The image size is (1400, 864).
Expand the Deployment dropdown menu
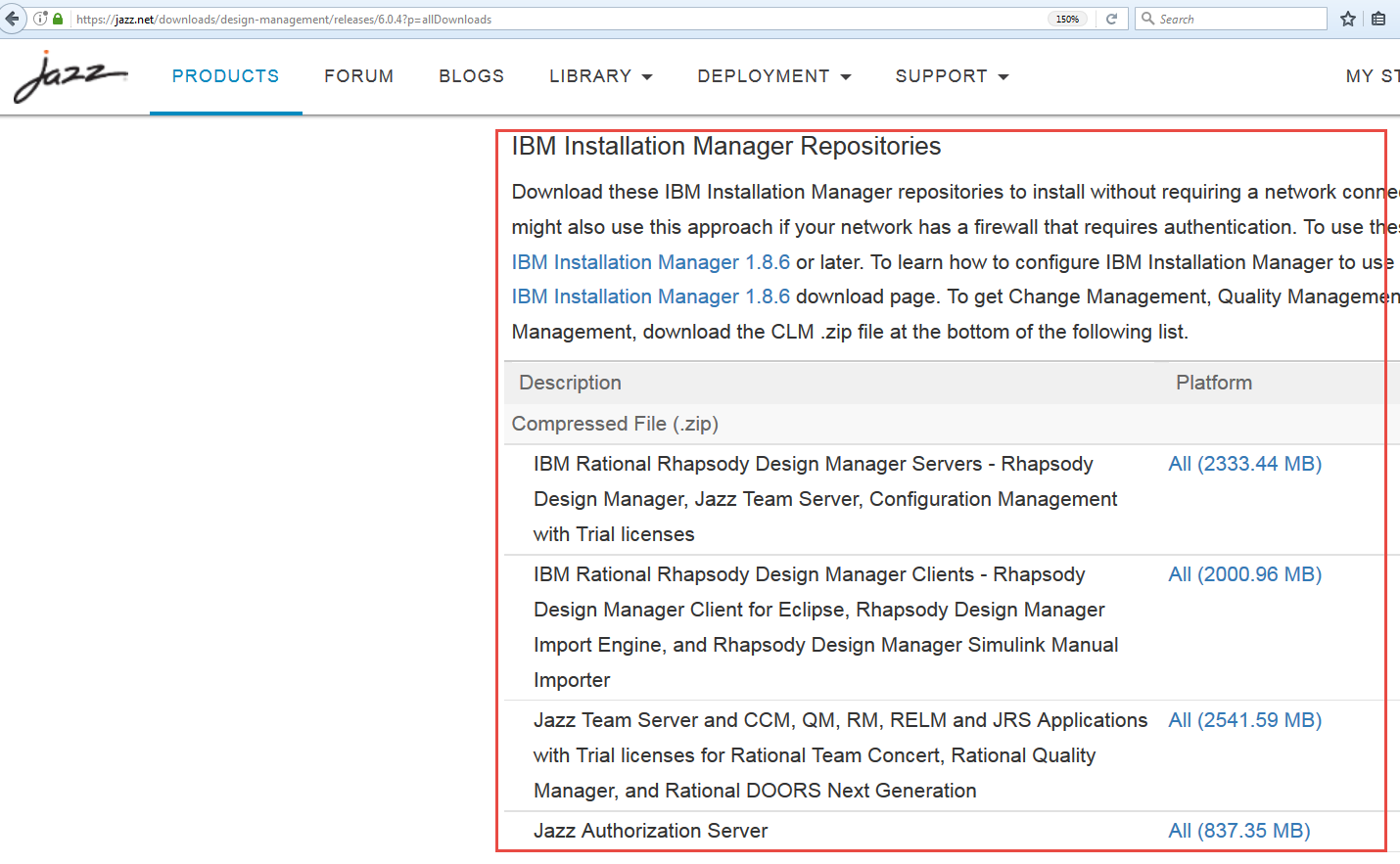point(773,76)
